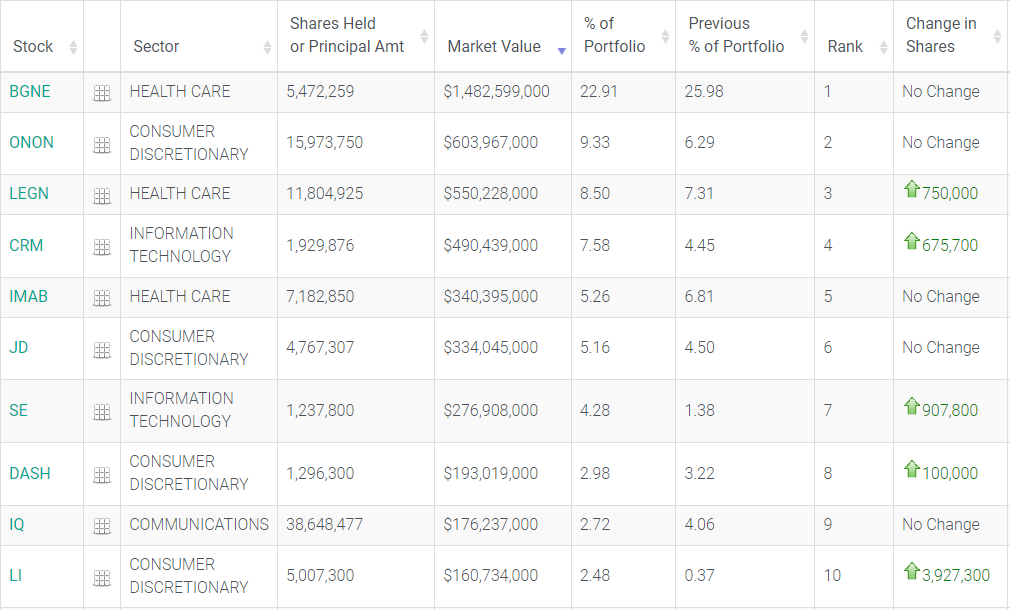Select shares held value 11,804,925
Image resolution: width=1010 pixels, height=610 pixels.
(325, 193)
